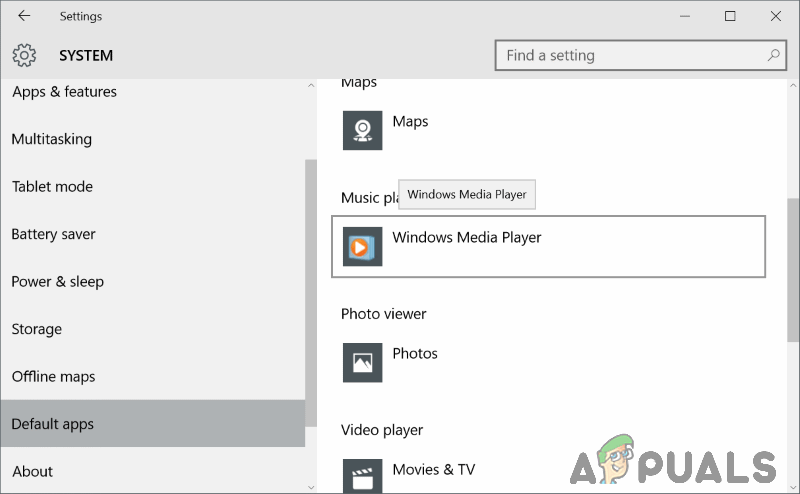
Task: Click the Maps app icon
Action: click(362, 130)
